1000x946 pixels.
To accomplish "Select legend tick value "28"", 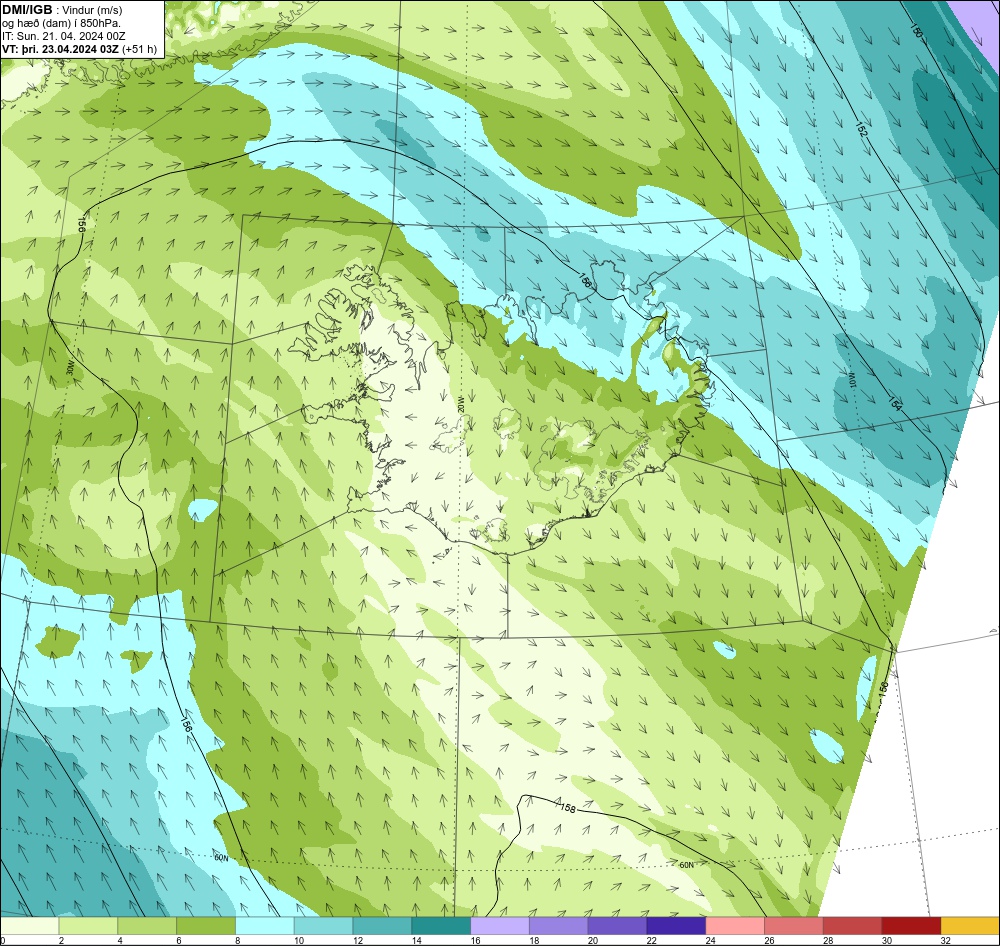I will click(828, 940).
